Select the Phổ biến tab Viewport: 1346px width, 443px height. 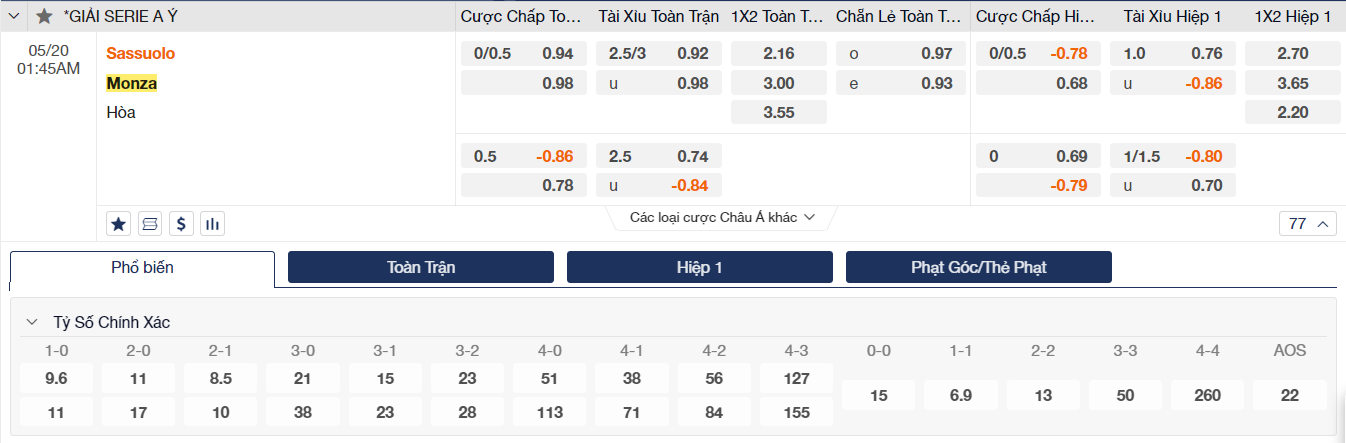tap(142, 268)
